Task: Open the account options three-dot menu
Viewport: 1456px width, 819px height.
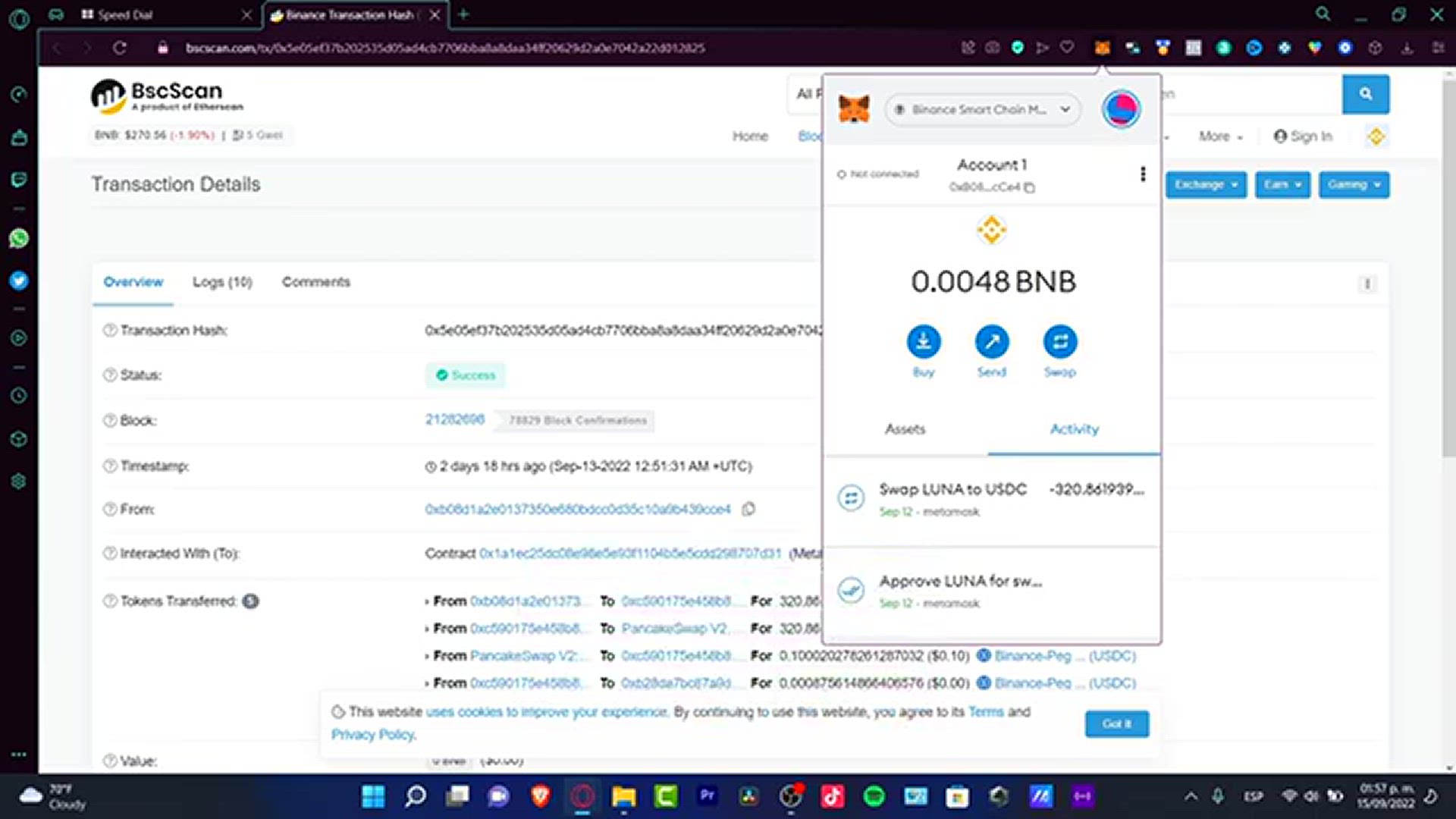Action: (1143, 174)
